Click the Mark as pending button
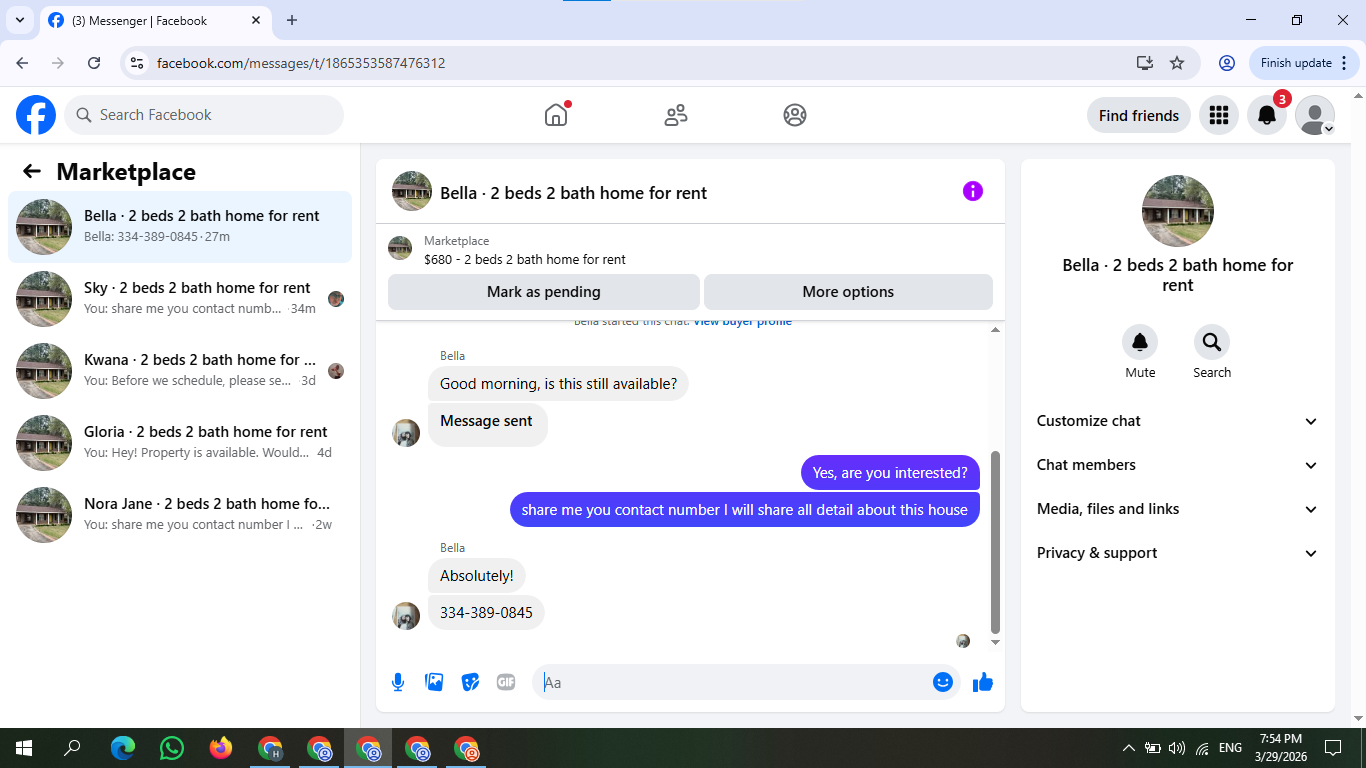This screenshot has height=768, width=1366. click(544, 292)
